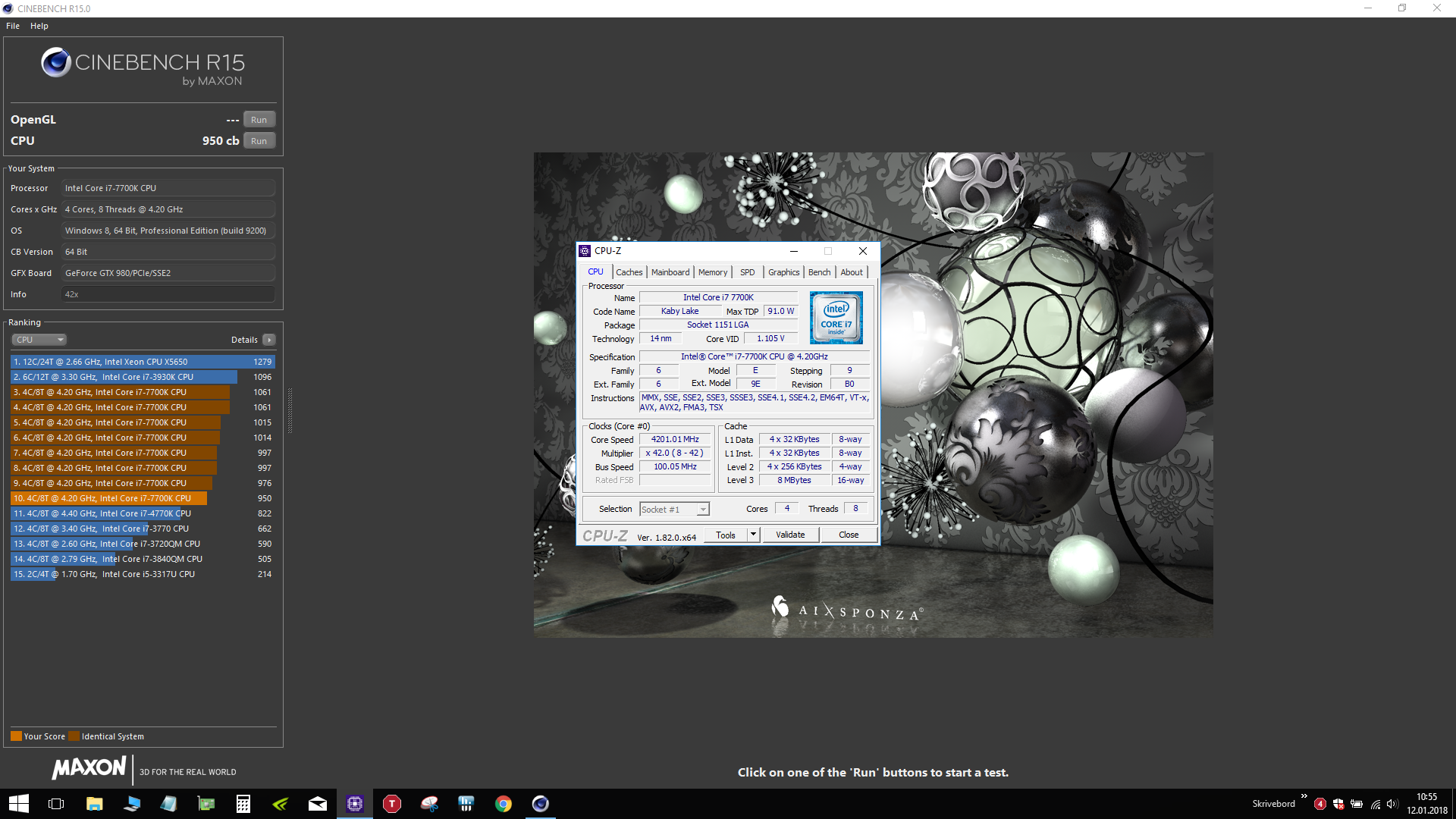Switch to Memory tab in CPU-Z
This screenshot has width=1456, height=819.
pyautogui.click(x=713, y=272)
